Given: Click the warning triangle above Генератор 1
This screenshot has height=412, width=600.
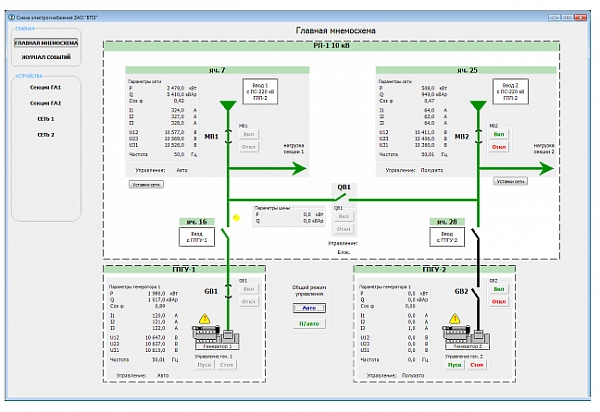Looking at the screenshot, I should point(206,319).
